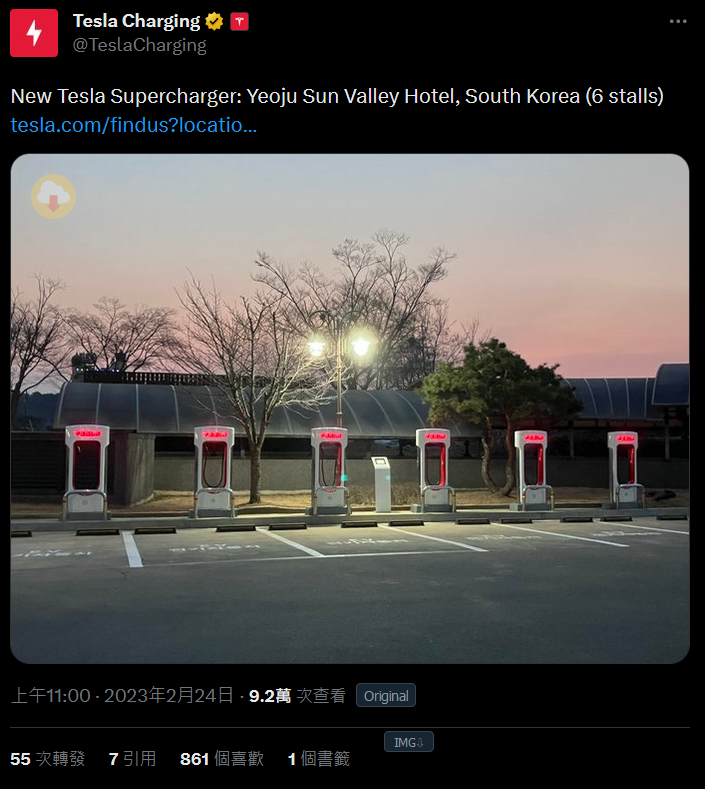Open the three-dot more options menu
Screen dimensions: 705x789
pyautogui.click(x=678, y=22)
